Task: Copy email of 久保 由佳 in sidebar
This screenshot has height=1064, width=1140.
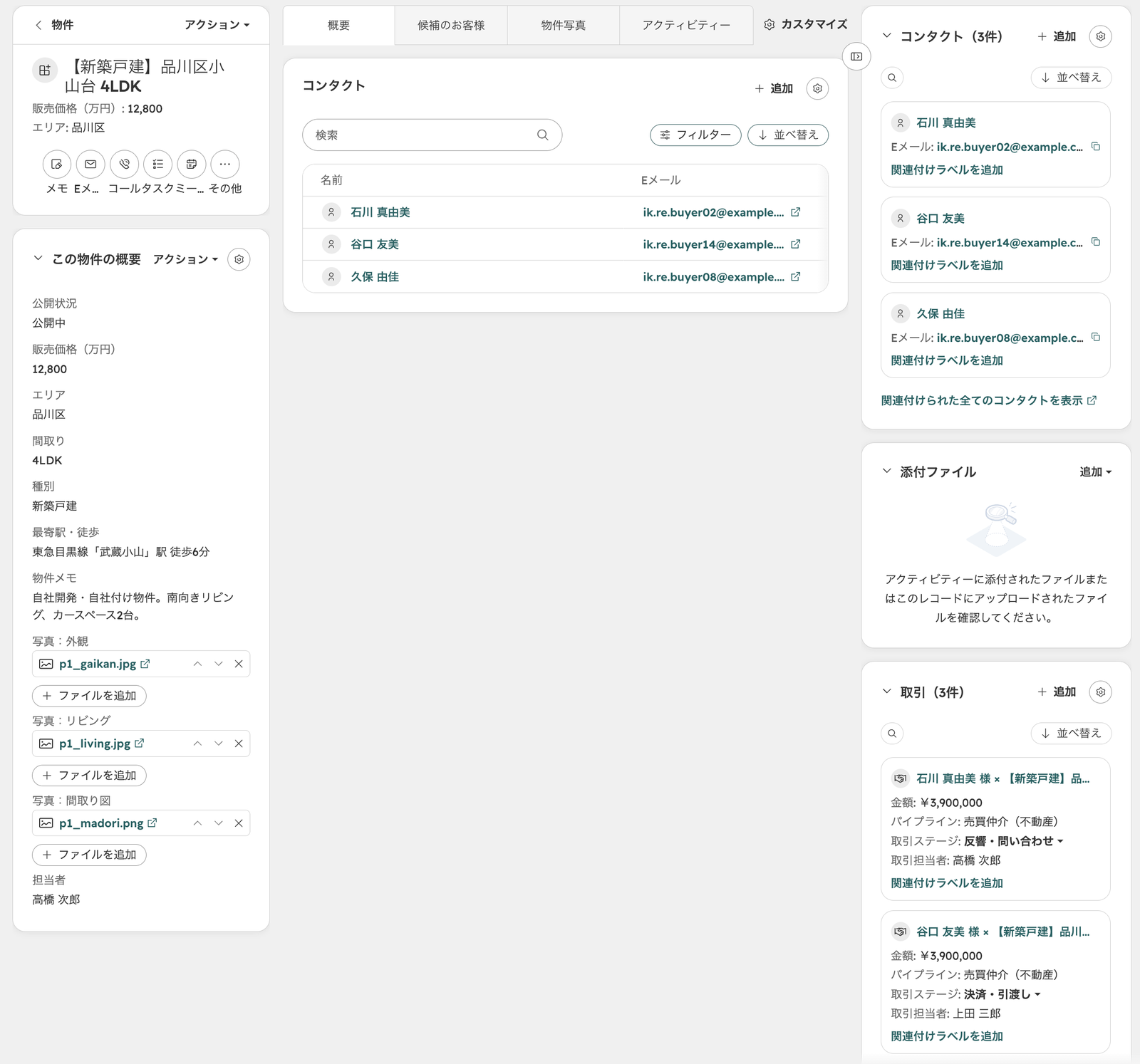Action: [x=1096, y=338]
